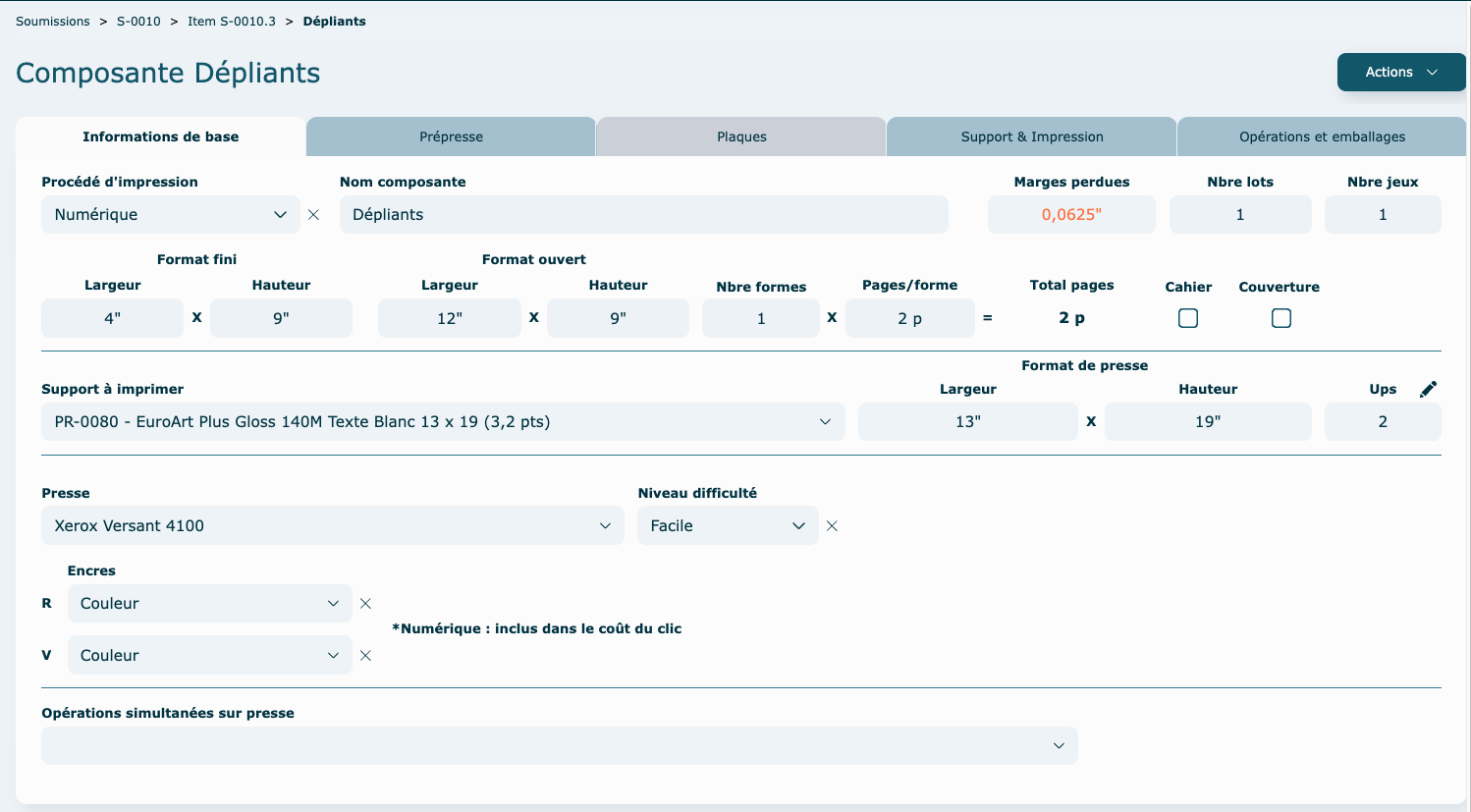The width and height of the screenshot is (1471, 812).
Task: Expand the Support à imprimer paper dropdown
Action: pos(442,422)
